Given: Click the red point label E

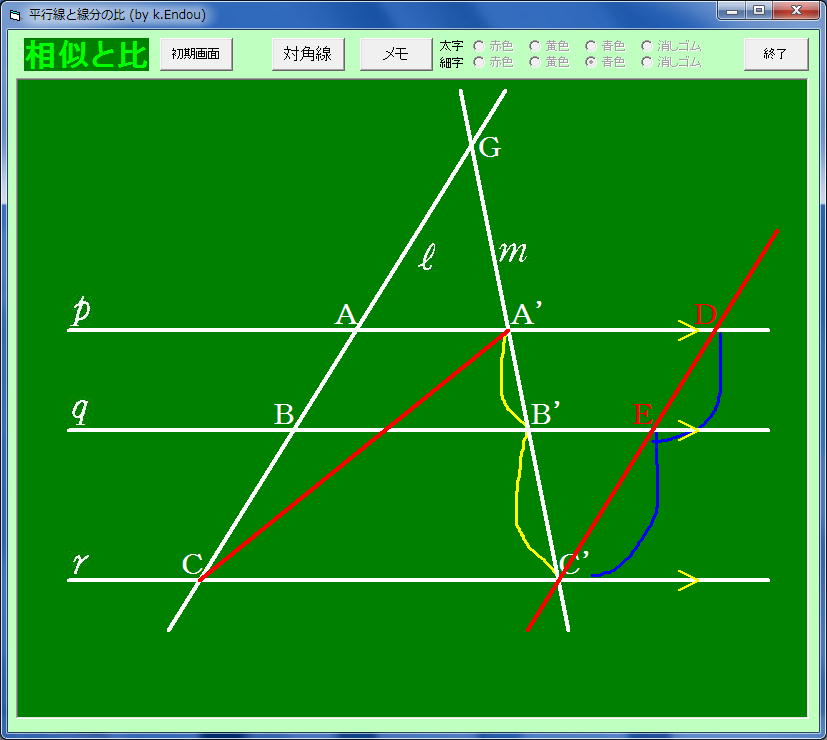Looking at the screenshot, I should (x=643, y=415).
